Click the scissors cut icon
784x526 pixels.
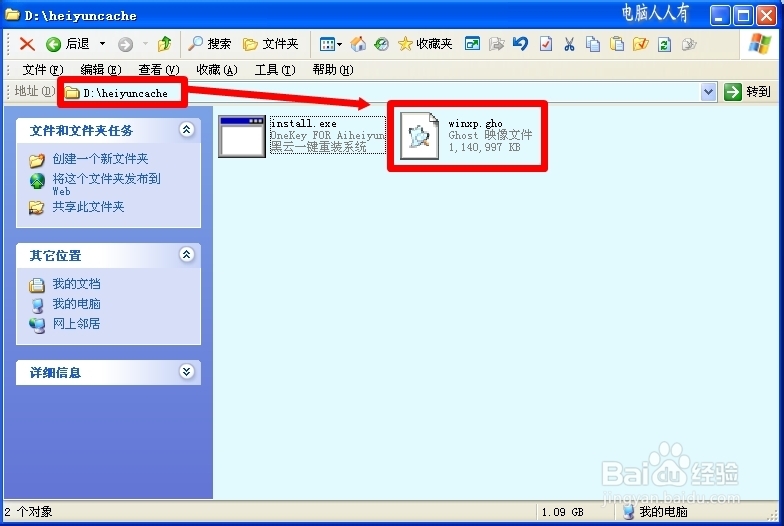(569, 44)
